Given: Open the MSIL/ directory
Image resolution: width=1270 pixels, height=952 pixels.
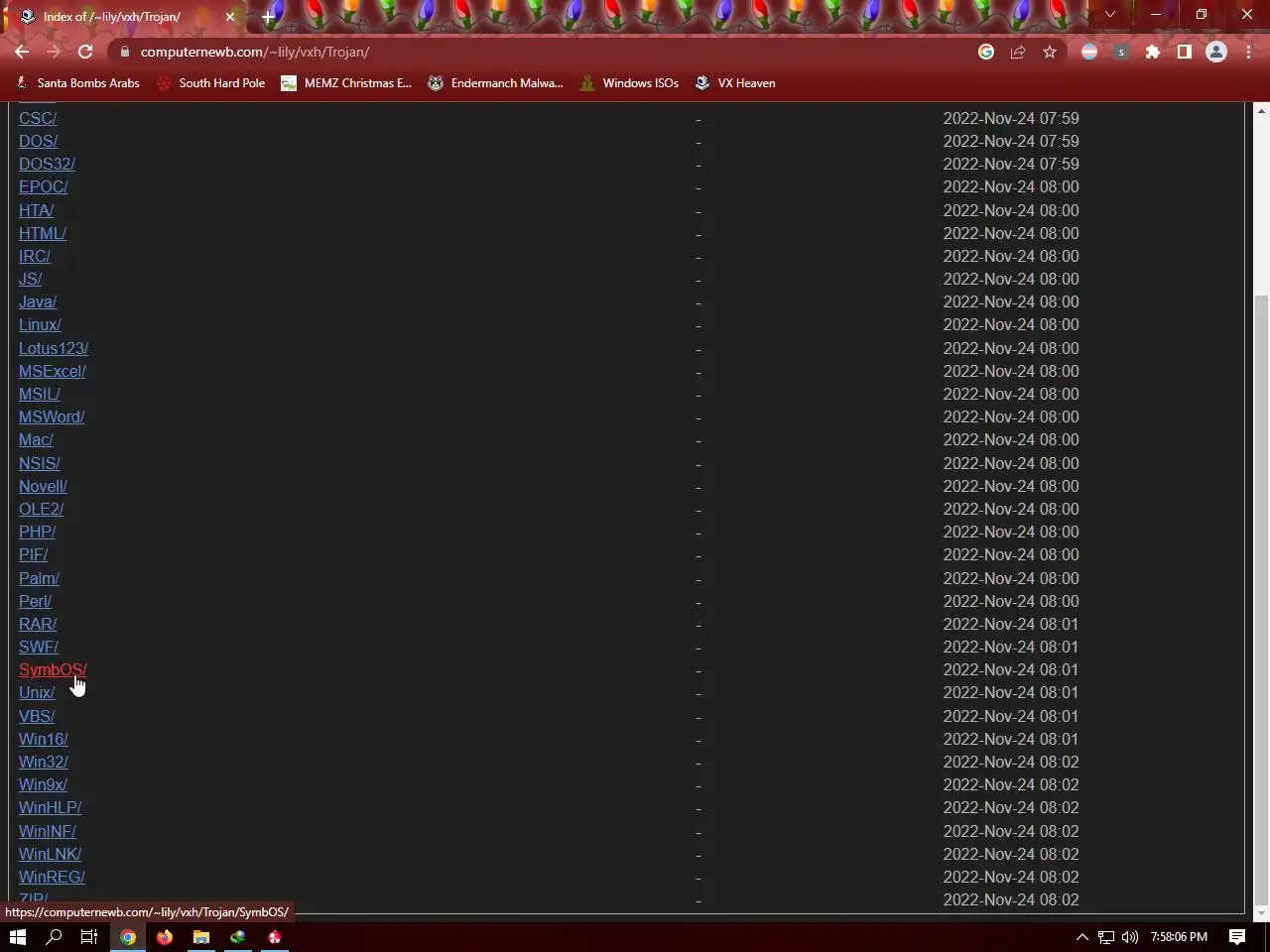Looking at the screenshot, I should pos(40,394).
